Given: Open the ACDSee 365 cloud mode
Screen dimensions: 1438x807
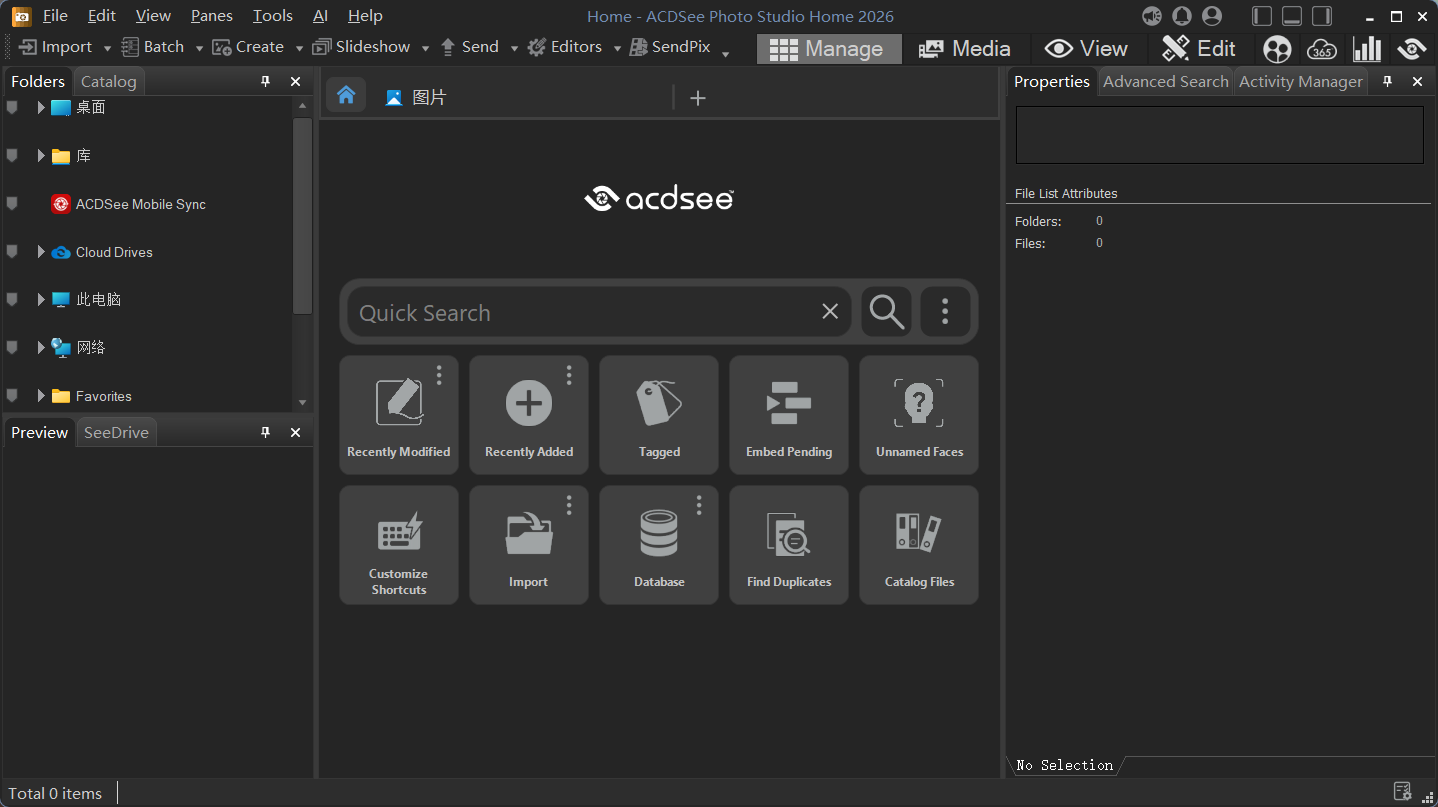Looking at the screenshot, I should 1322,49.
